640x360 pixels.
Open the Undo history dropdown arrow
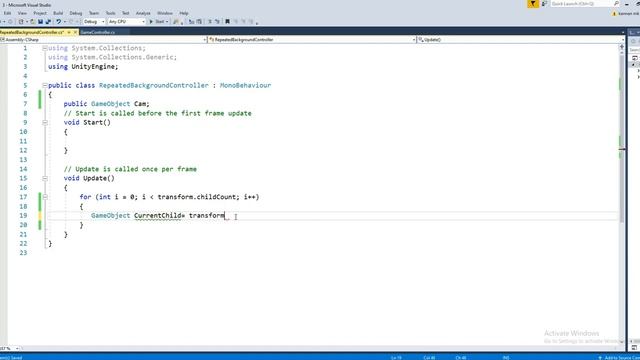65,22
